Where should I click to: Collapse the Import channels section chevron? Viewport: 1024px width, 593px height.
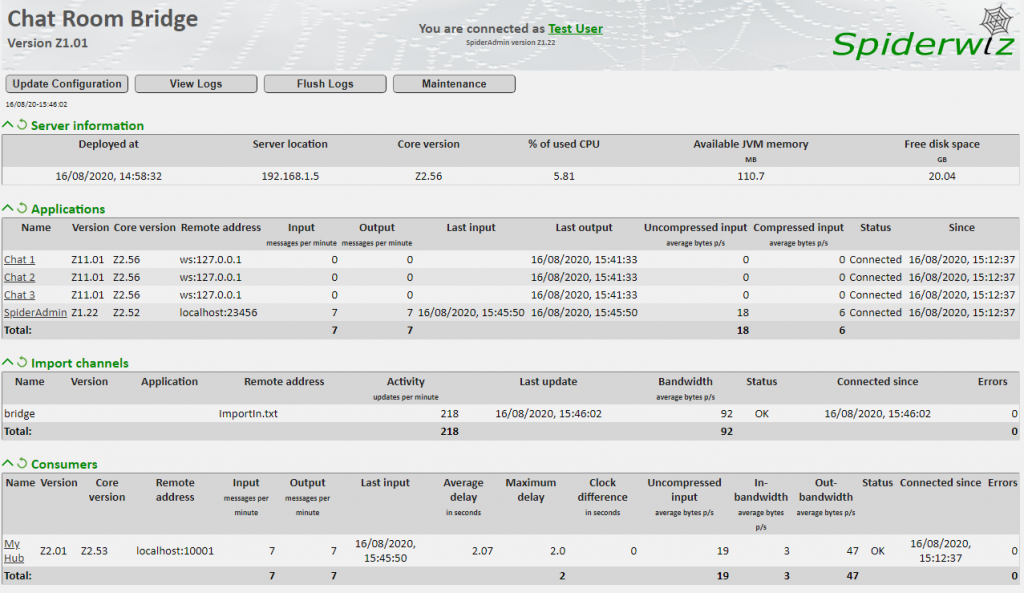[x=8, y=362]
